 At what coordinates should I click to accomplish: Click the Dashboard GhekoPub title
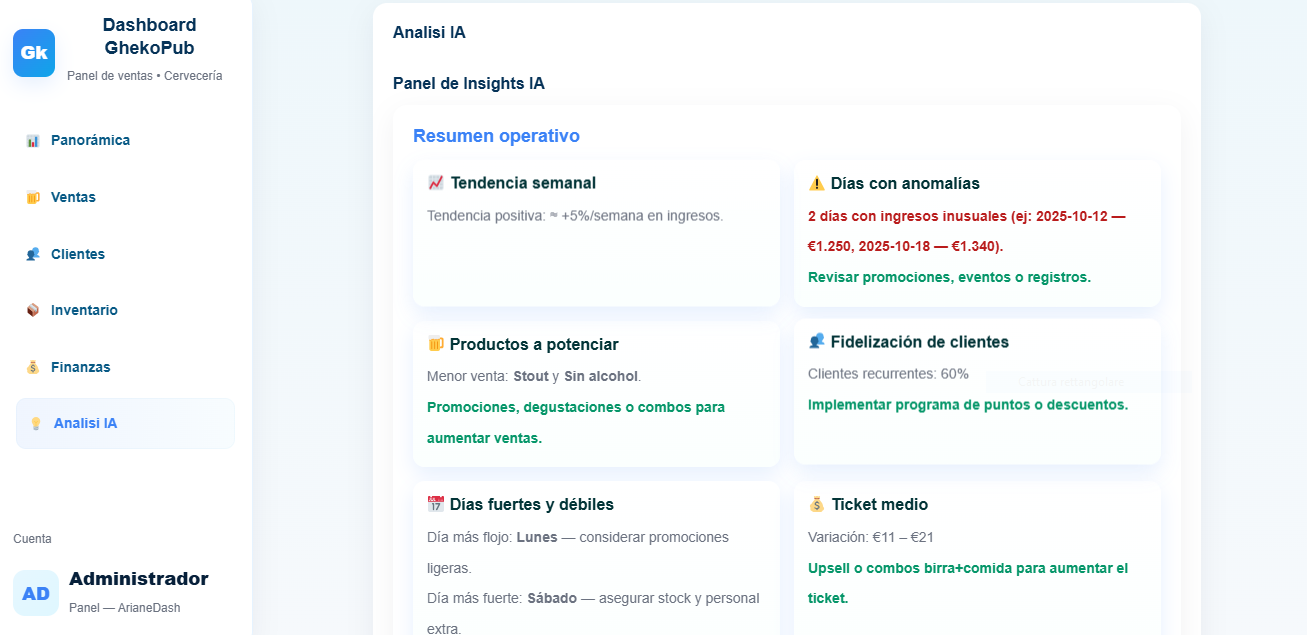click(x=149, y=36)
